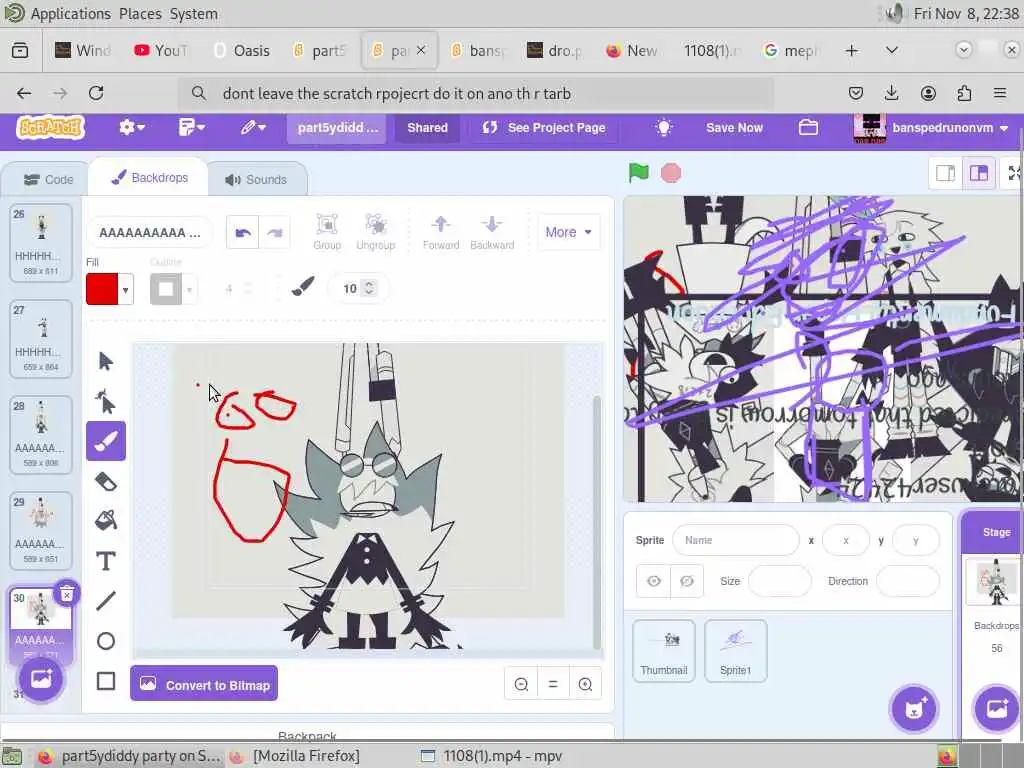This screenshot has height=768, width=1024.
Task: Switch to large stage layout
Action: point(978,173)
